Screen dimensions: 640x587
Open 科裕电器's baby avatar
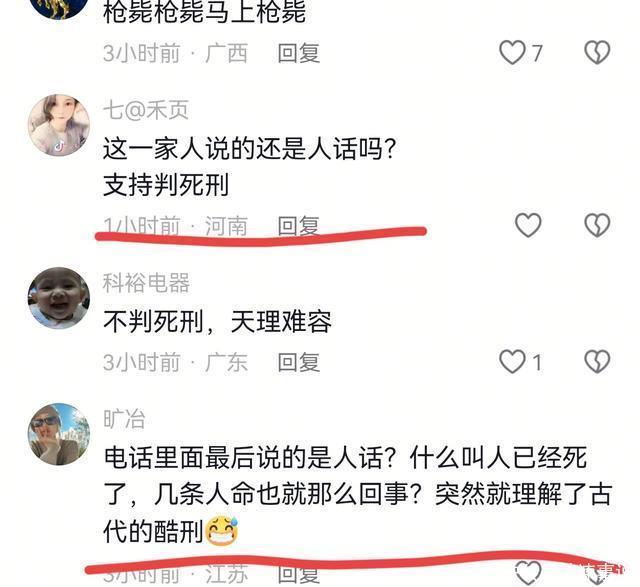59,298
